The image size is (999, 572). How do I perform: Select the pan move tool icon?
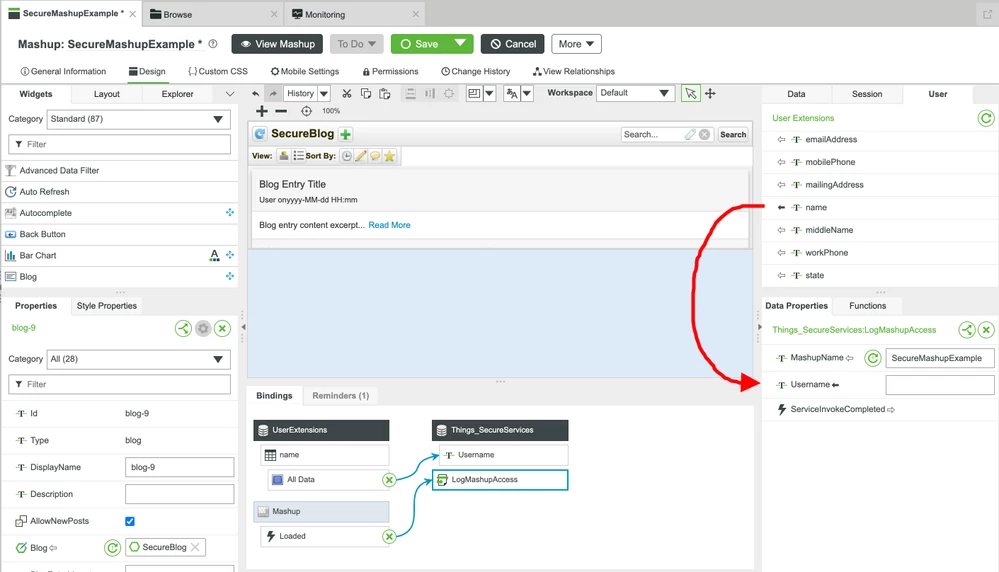(x=710, y=94)
